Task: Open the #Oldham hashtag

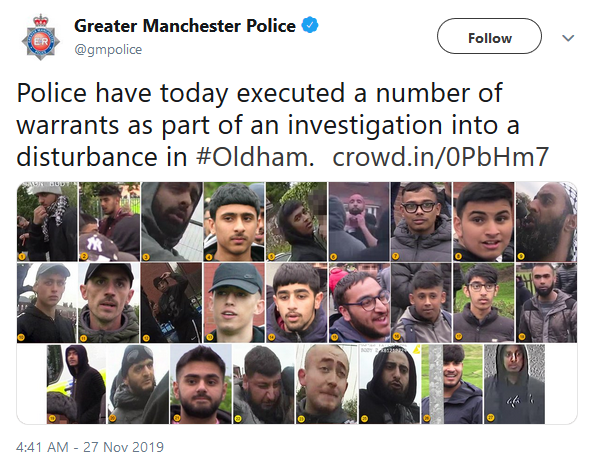Action: (255, 157)
